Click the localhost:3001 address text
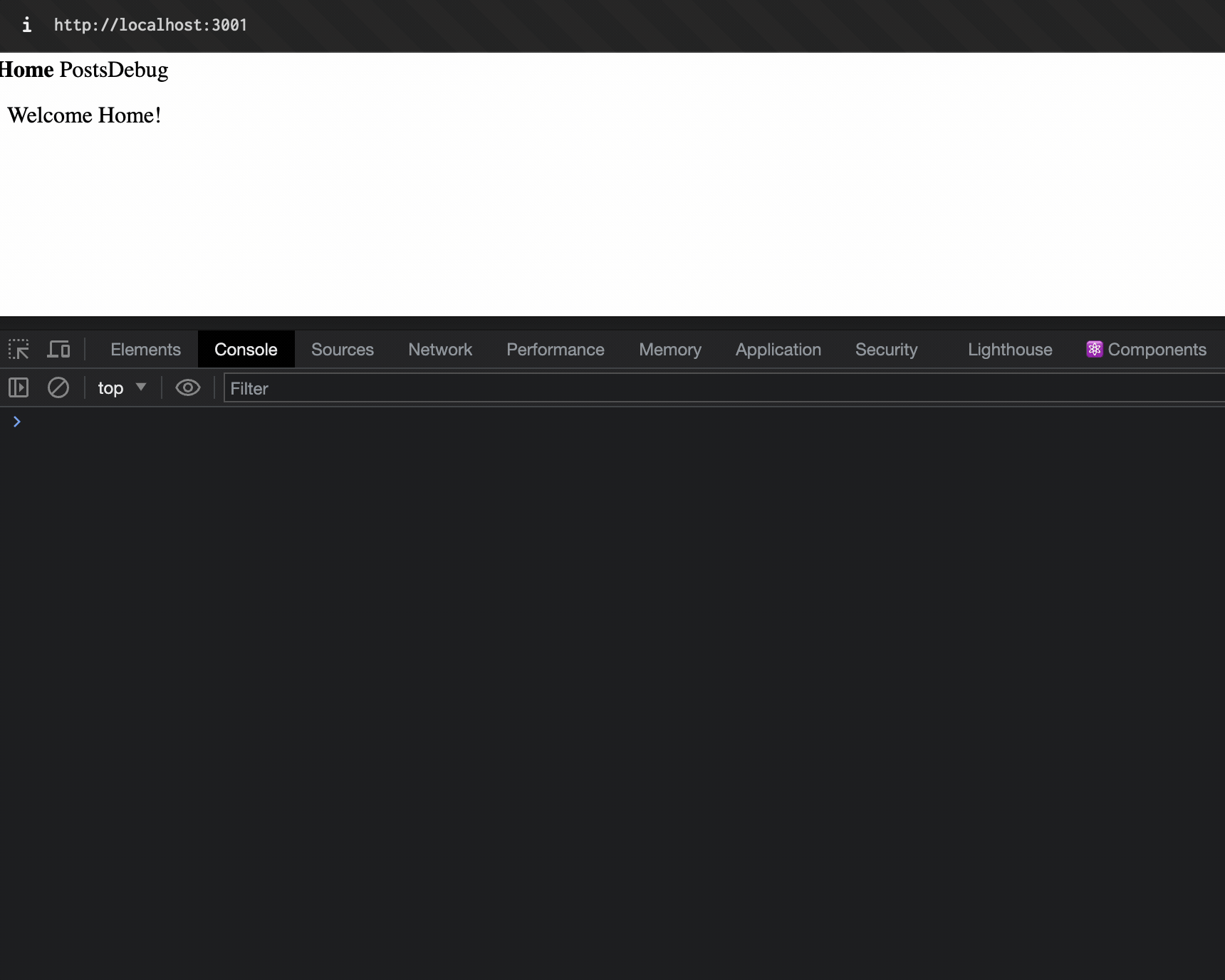 [150, 25]
